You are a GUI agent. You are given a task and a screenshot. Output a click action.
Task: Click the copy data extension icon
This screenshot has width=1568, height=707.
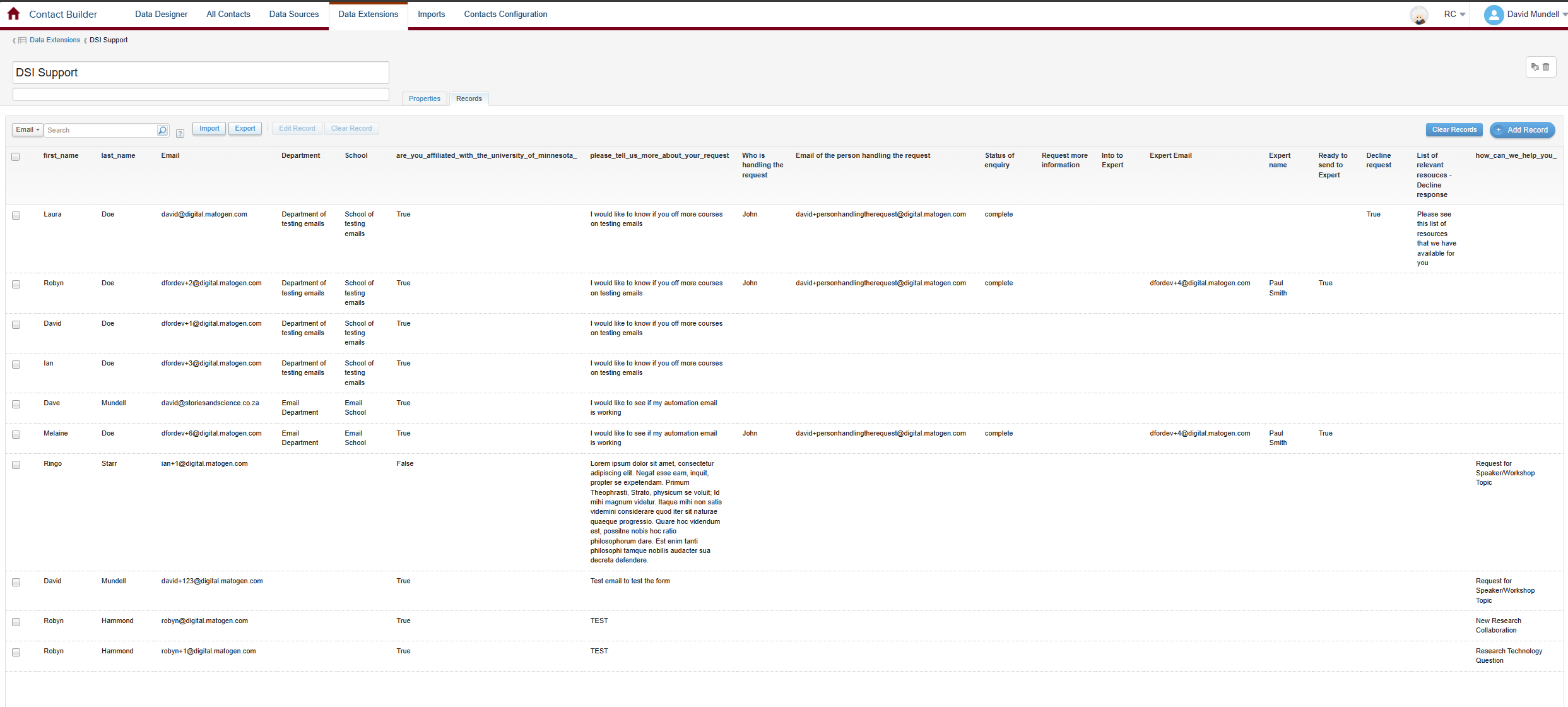tap(1535, 67)
